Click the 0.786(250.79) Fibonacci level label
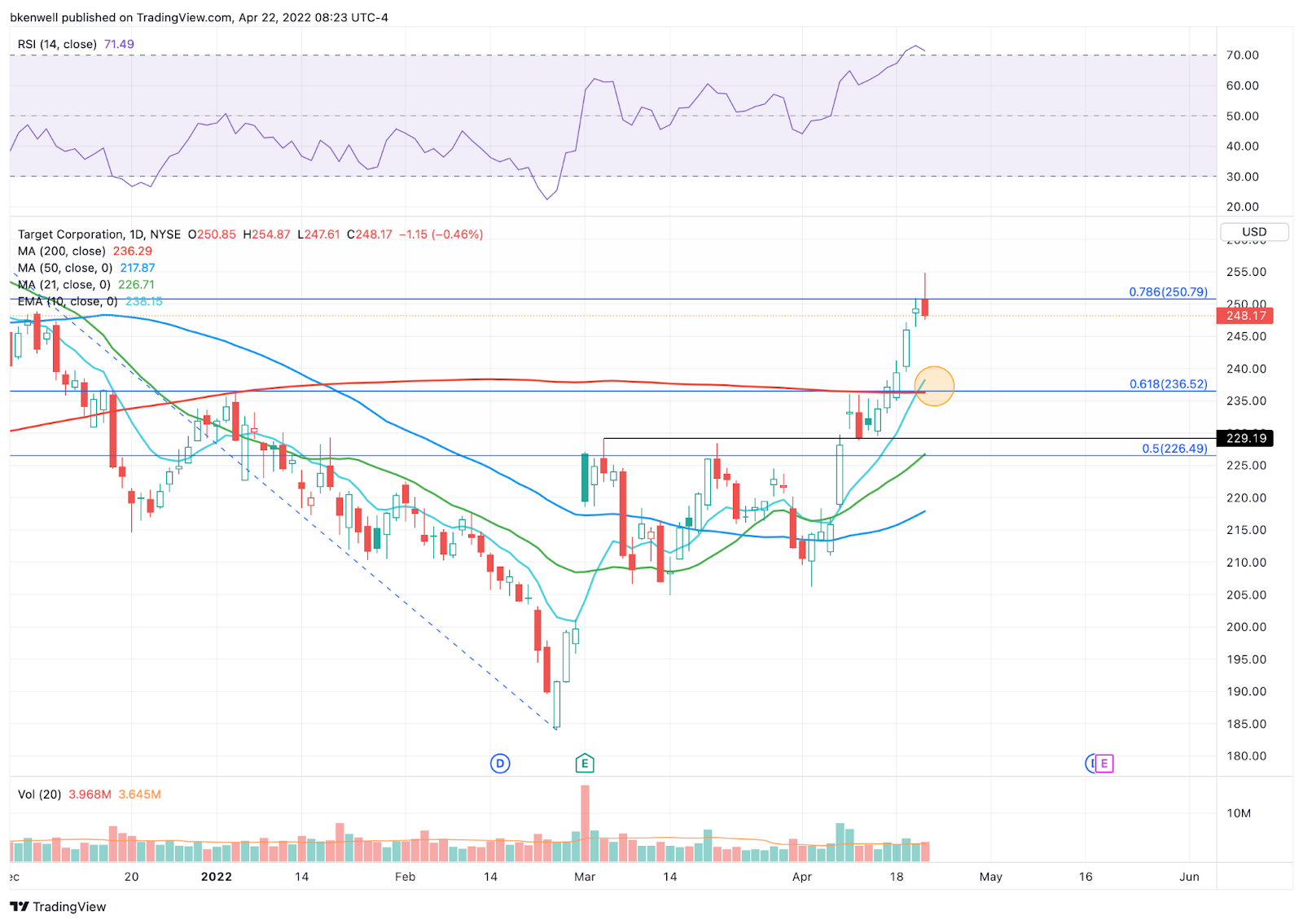 1168,291
